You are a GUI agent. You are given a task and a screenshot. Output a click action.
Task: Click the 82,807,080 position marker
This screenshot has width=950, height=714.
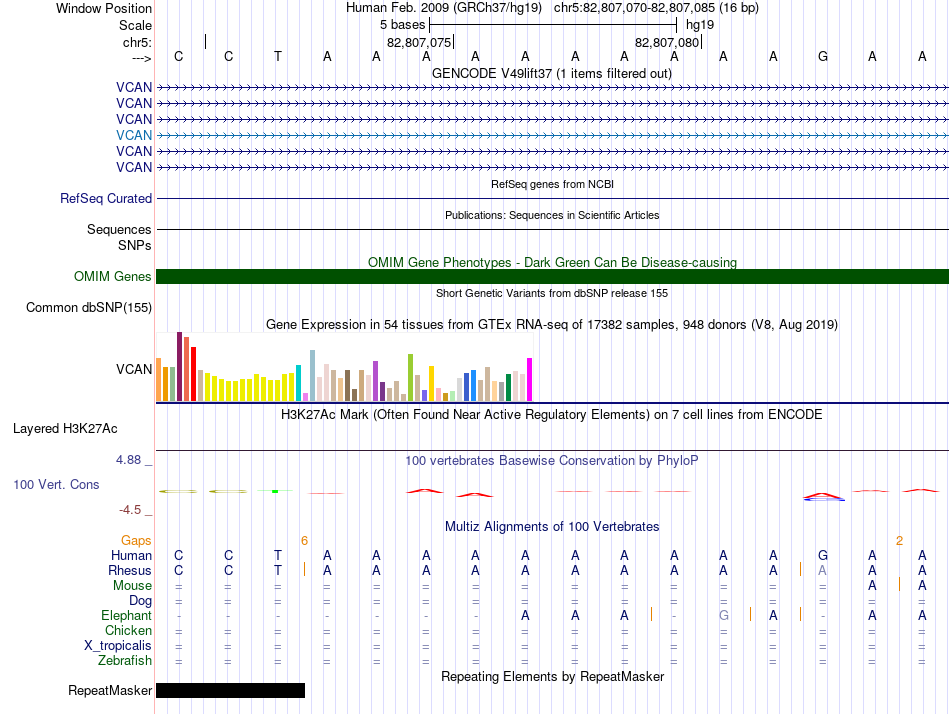pos(668,42)
